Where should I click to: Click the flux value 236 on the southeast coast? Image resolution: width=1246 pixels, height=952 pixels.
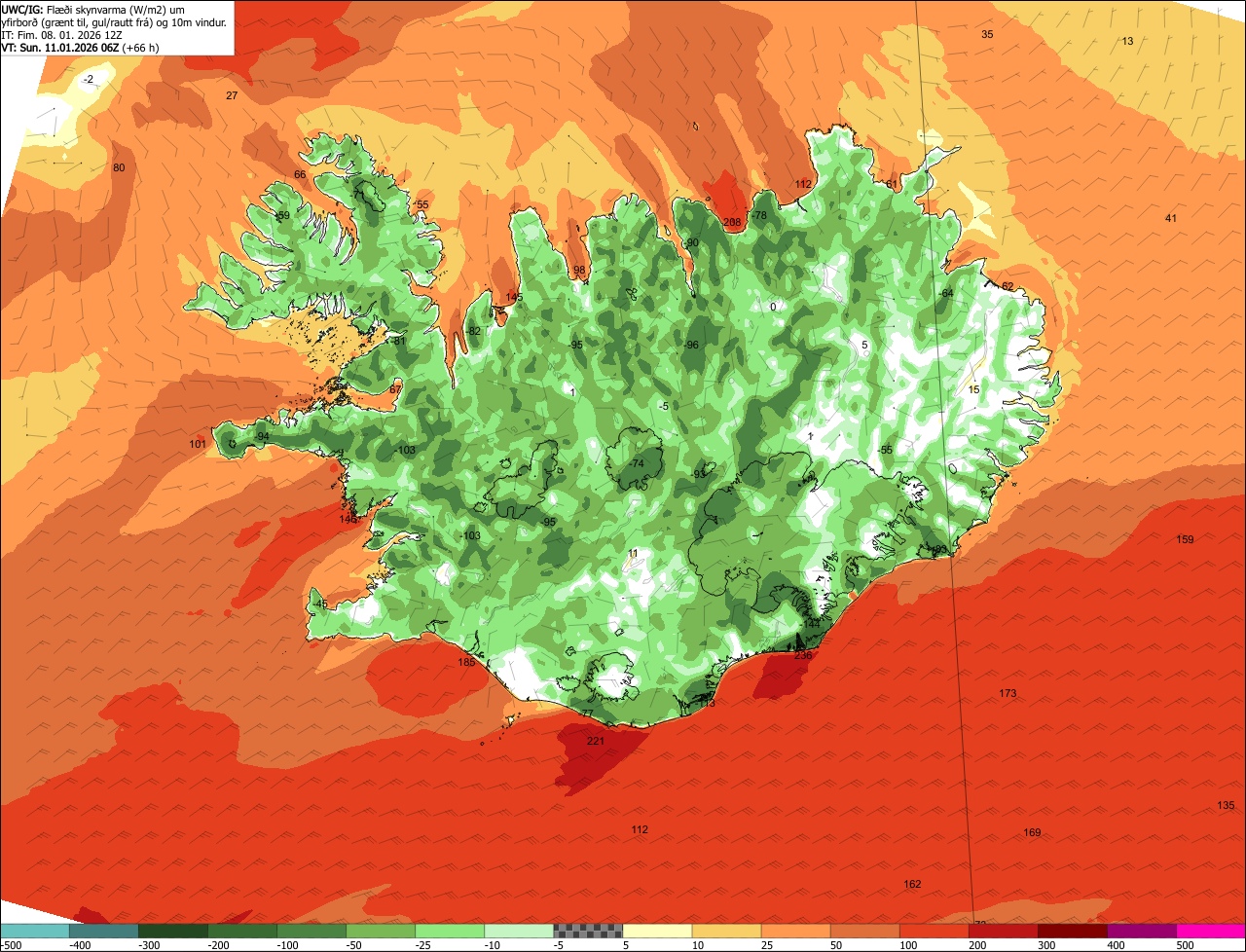click(803, 655)
